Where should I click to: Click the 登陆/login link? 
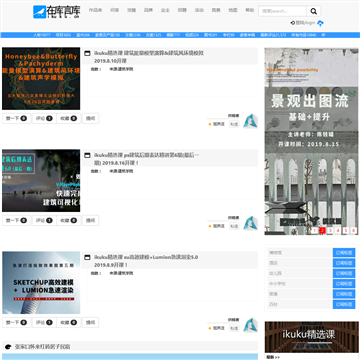pyautogui.click(x=305, y=23)
